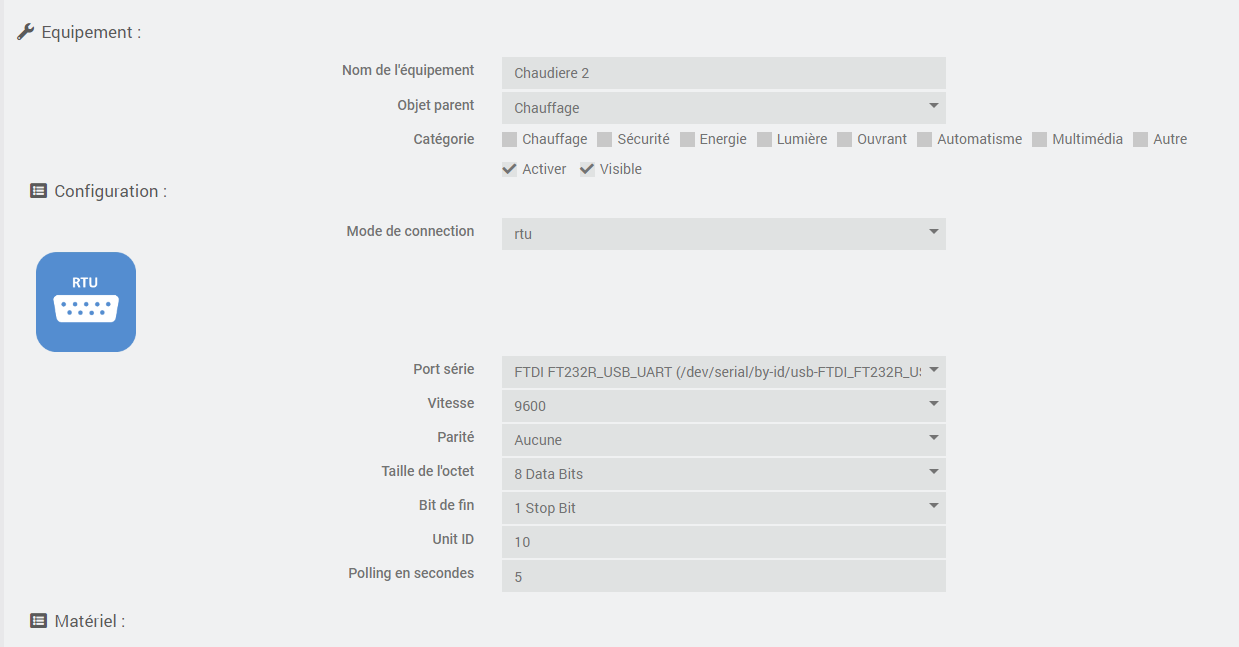Toggle the Activer checkbox off
The height and width of the screenshot is (647, 1239).
click(510, 170)
